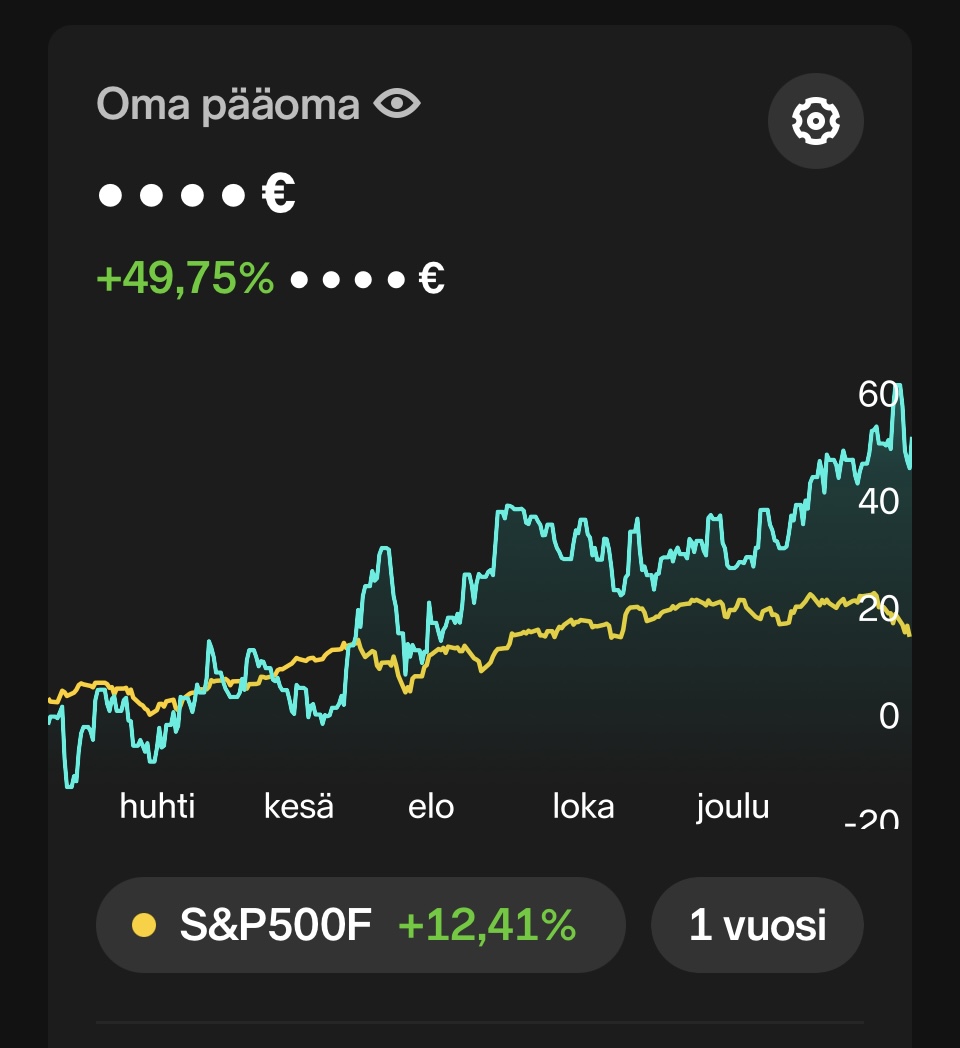960x1048 pixels.
Task: Click the yellow S&P500F color dot
Action: point(144,926)
